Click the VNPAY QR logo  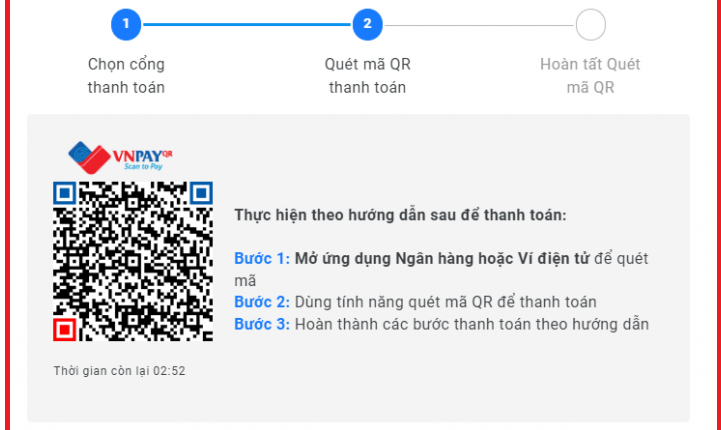120,158
